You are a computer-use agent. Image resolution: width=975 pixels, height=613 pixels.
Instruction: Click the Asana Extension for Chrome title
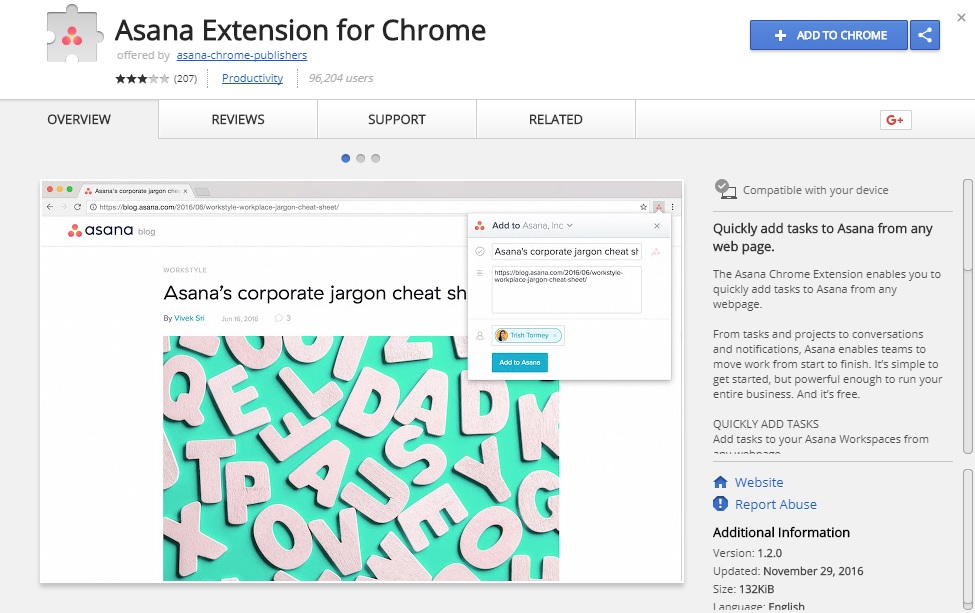[x=300, y=30]
